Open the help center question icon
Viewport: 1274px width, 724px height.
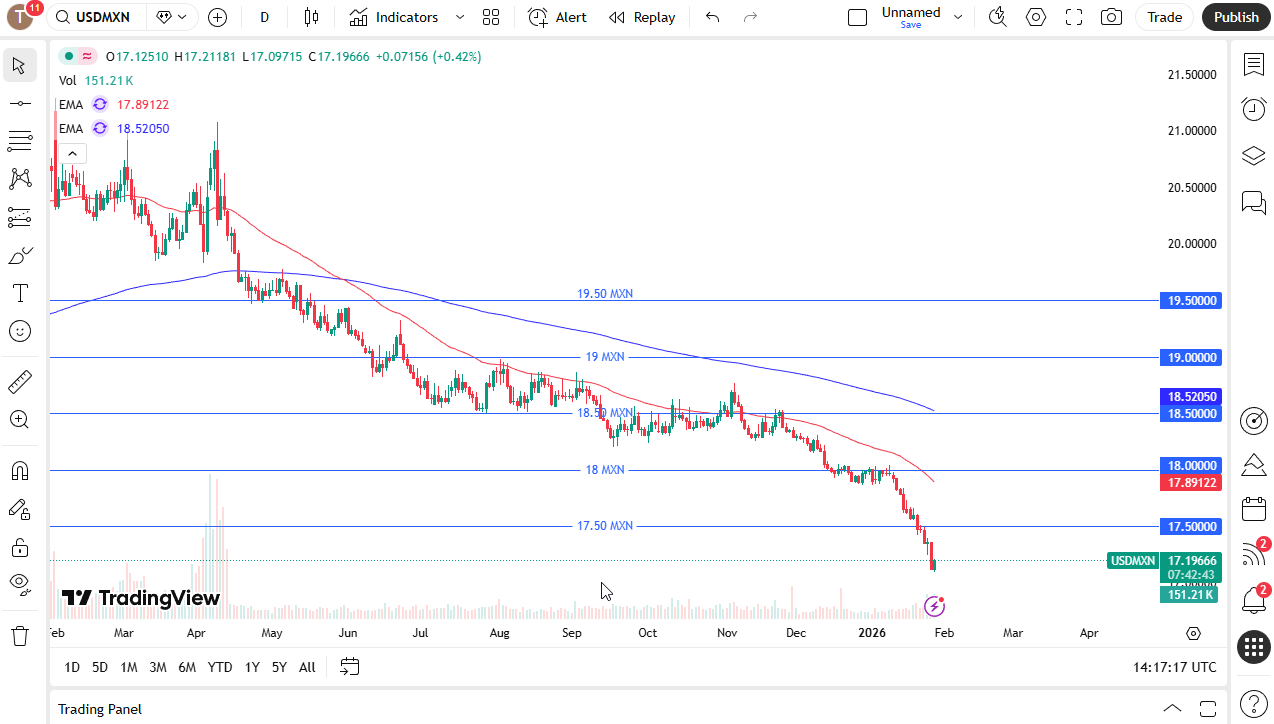(1253, 703)
